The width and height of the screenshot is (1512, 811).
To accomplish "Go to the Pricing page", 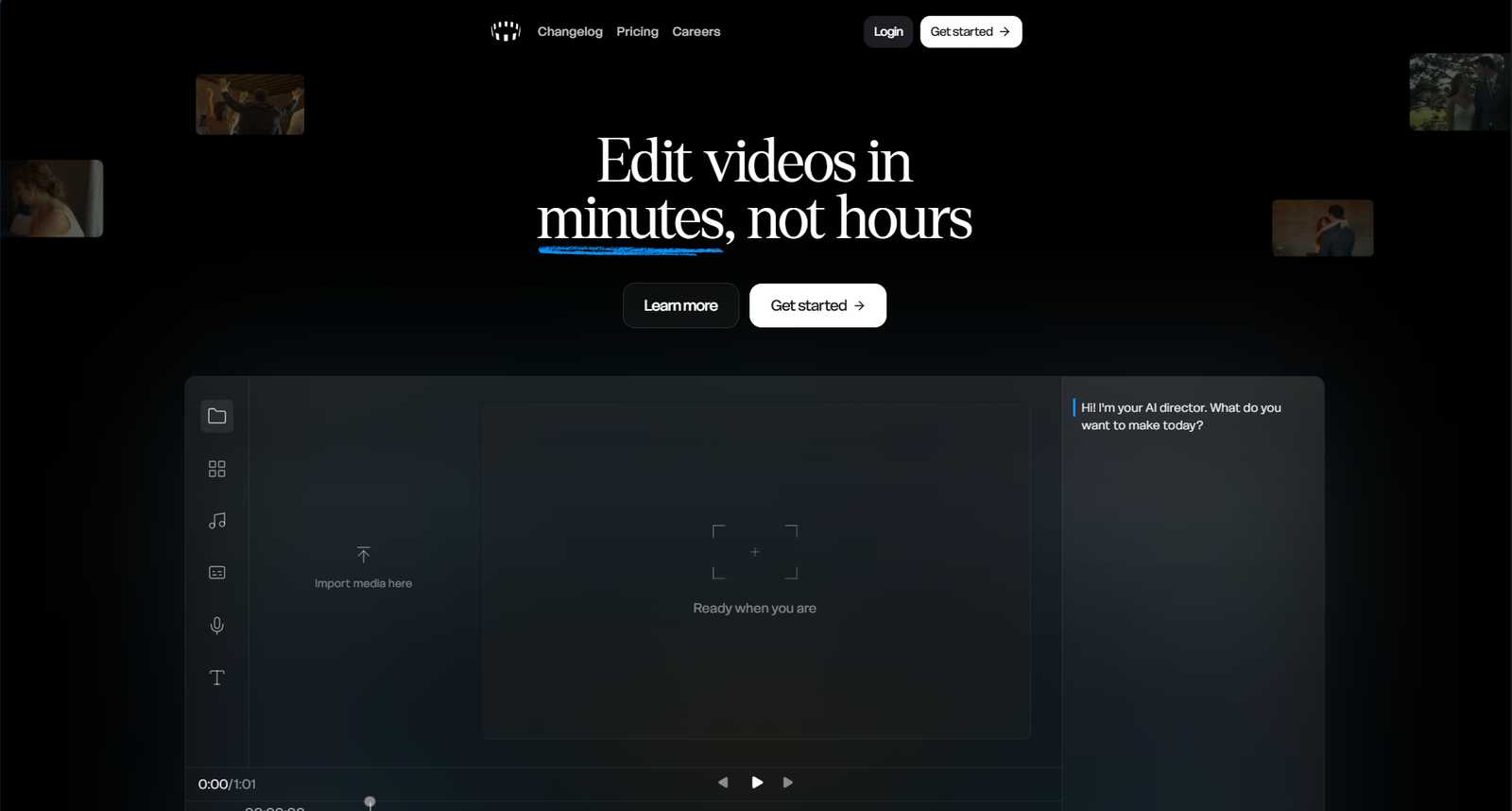I will coord(638,31).
